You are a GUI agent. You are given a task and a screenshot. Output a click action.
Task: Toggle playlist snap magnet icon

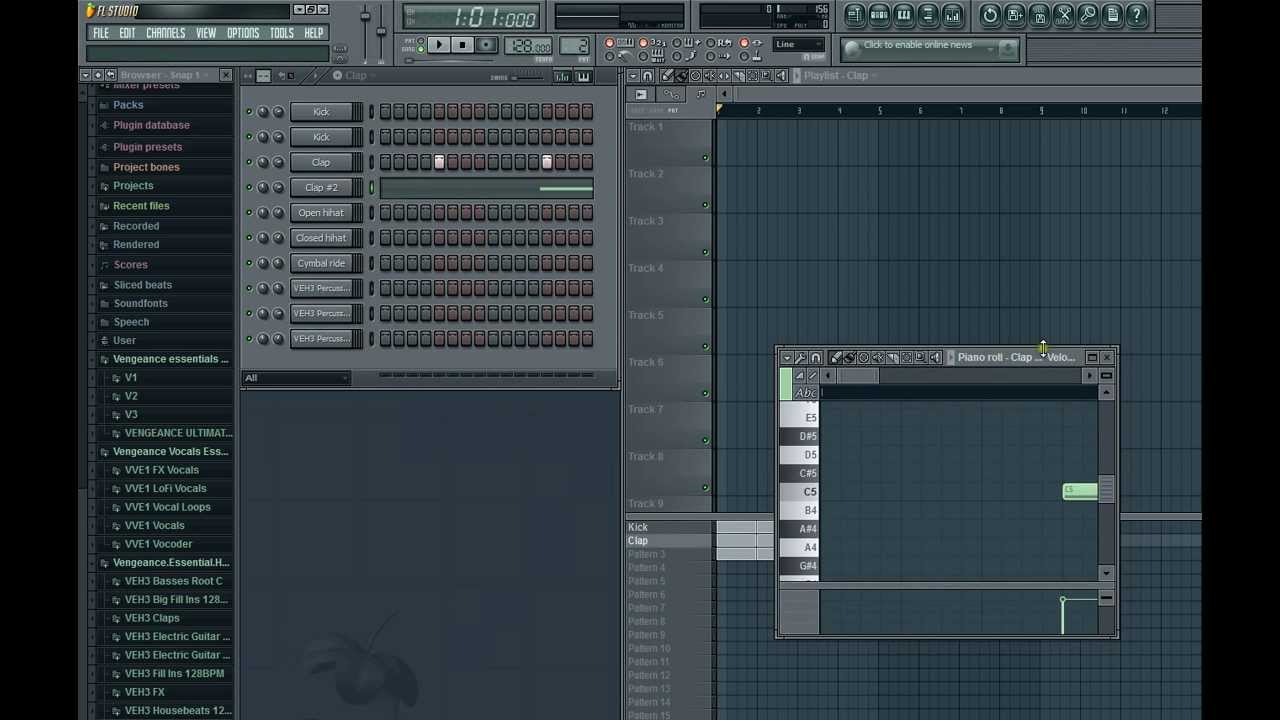(x=647, y=76)
